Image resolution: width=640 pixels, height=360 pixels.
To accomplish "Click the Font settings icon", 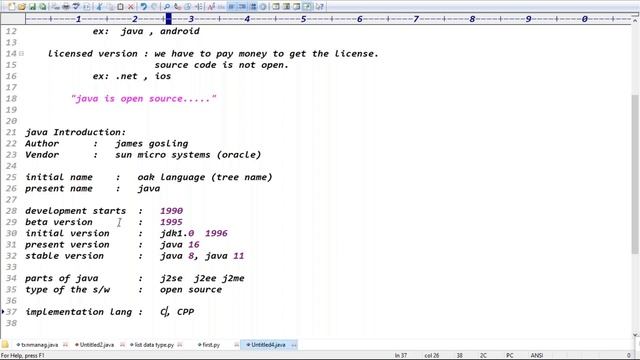I will (211, 7).
